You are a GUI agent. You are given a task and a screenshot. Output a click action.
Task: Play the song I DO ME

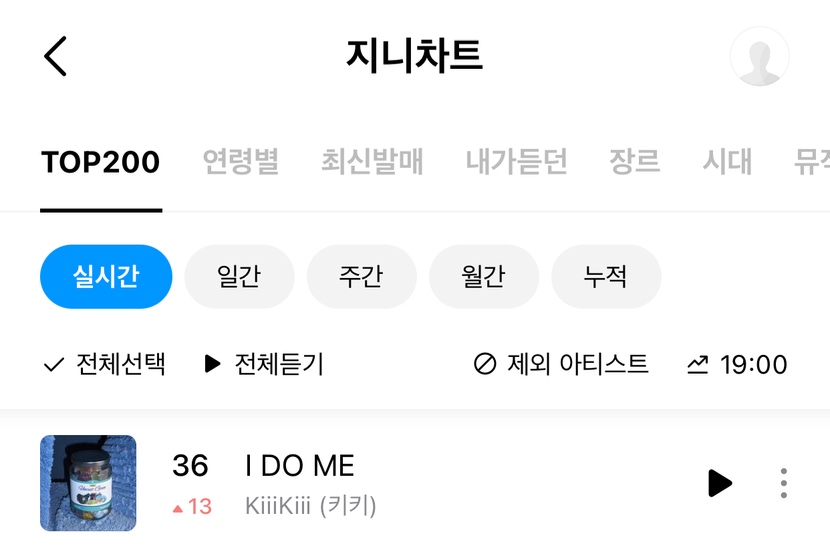coord(719,483)
